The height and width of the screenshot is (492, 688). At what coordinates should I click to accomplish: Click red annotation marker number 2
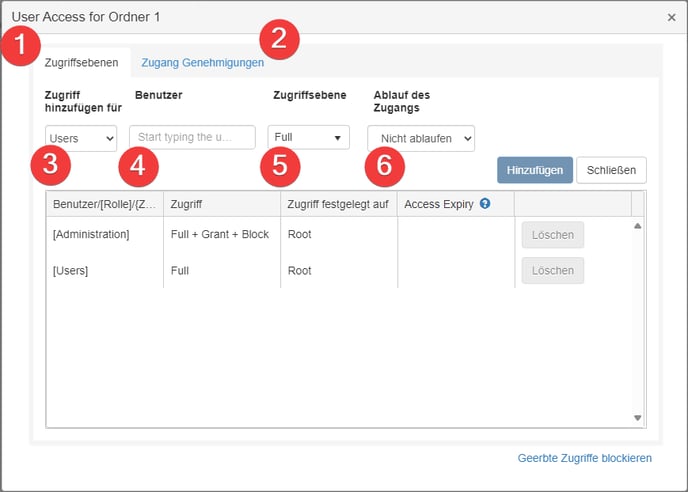pos(279,40)
